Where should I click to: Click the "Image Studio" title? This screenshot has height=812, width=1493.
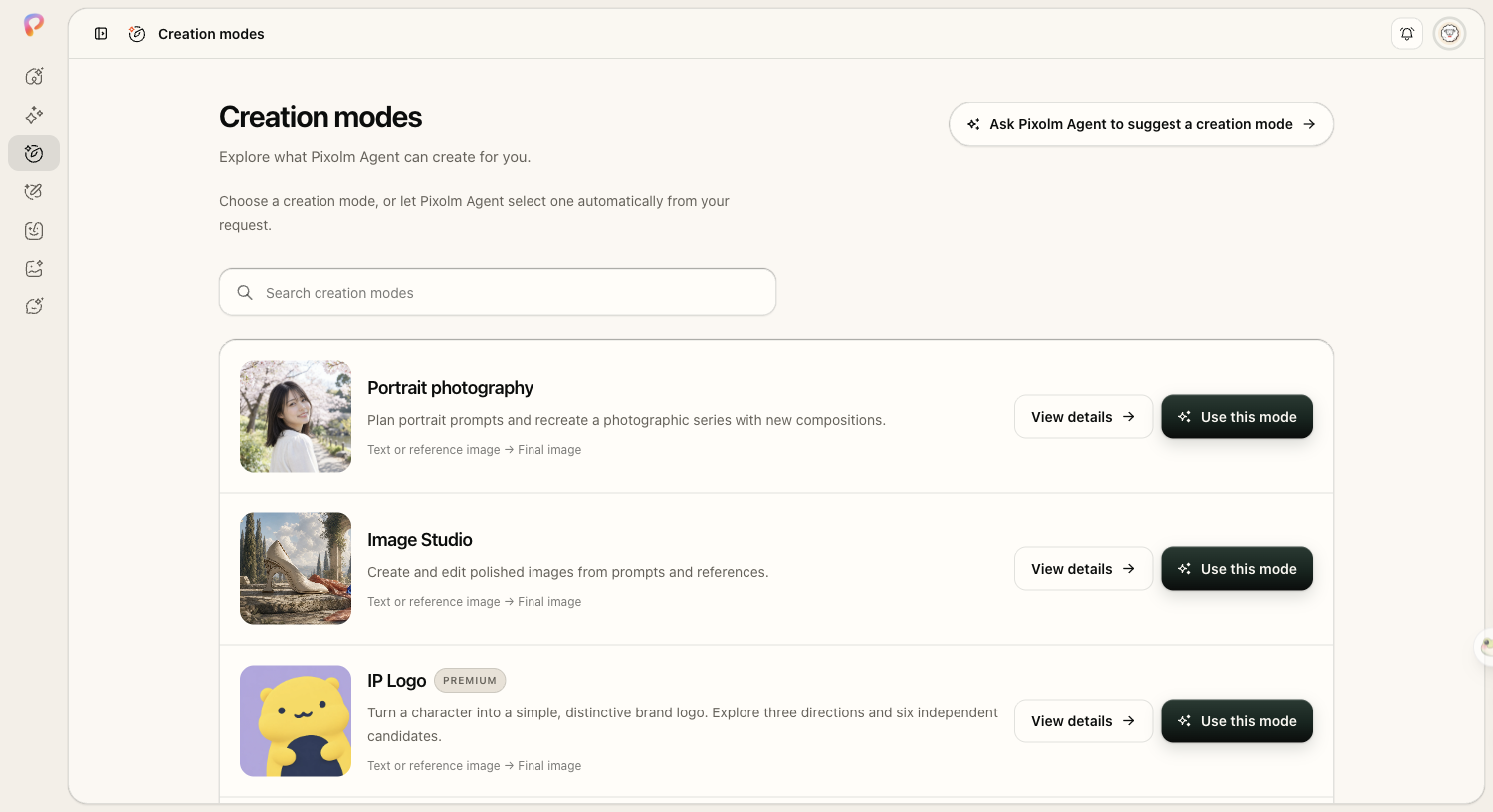(420, 540)
